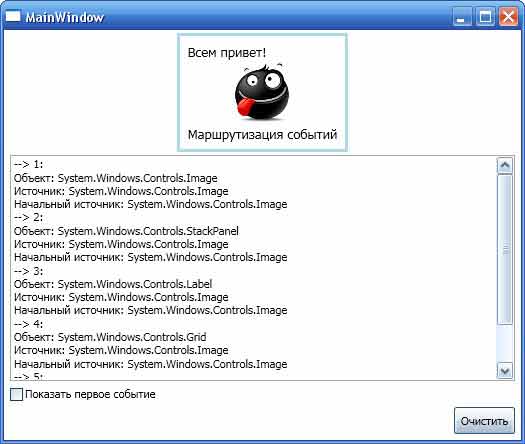Click the '--> 2:' log line
525x444 pixels.
29,218
